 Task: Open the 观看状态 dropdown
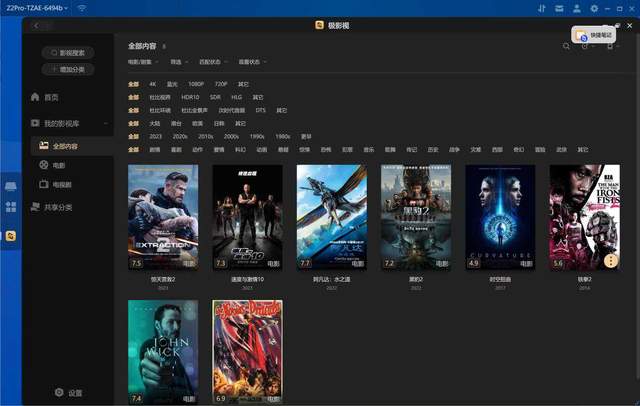click(x=252, y=62)
